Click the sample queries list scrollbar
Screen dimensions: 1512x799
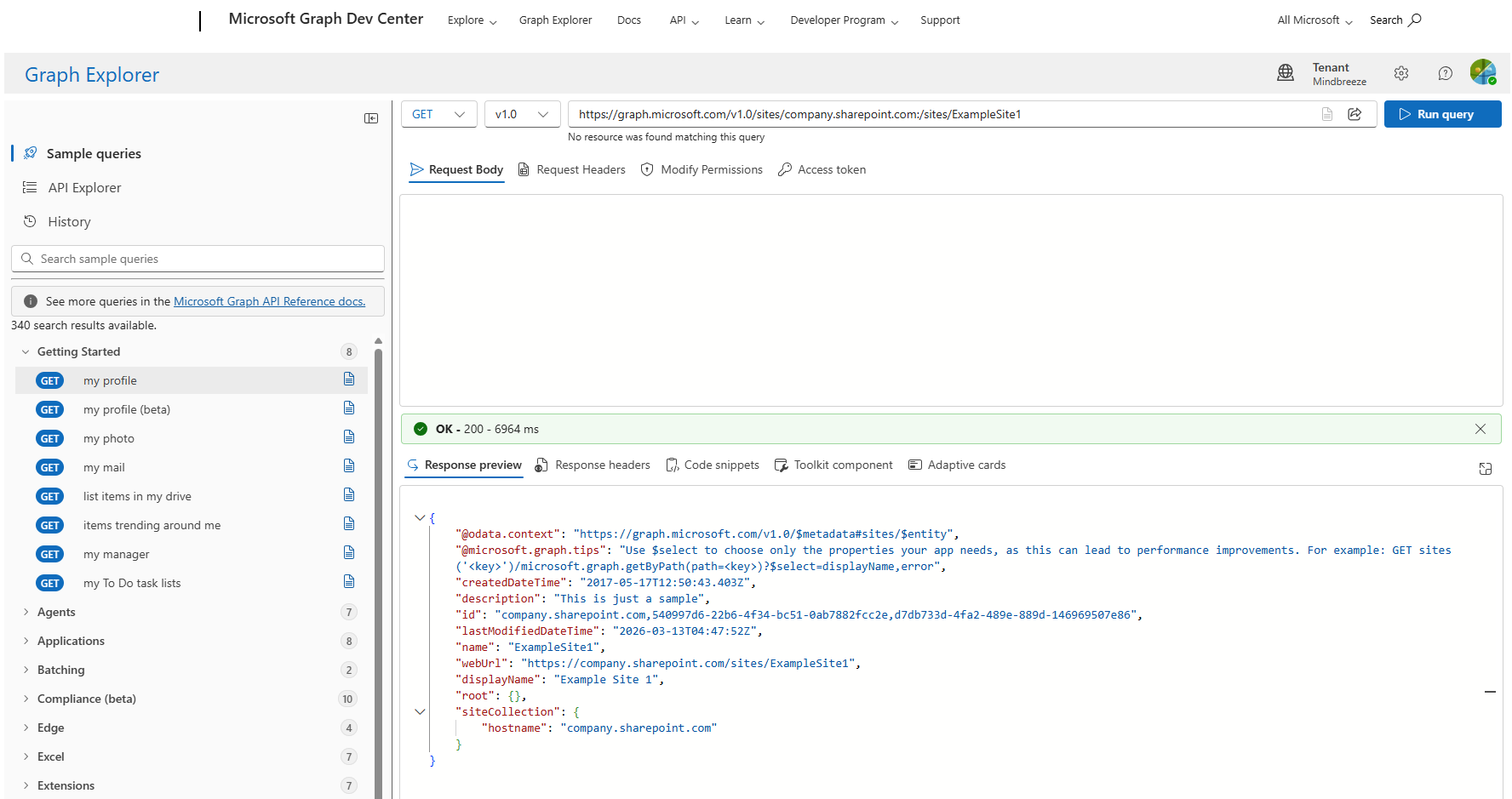pyautogui.click(x=378, y=553)
